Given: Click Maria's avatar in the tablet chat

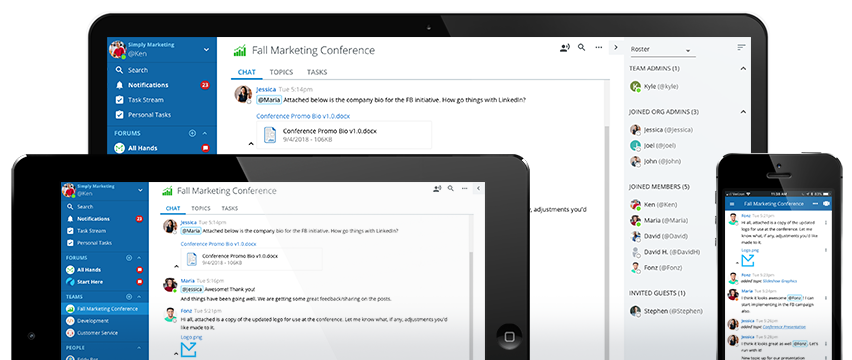Looking at the screenshot, I should click(170, 285).
